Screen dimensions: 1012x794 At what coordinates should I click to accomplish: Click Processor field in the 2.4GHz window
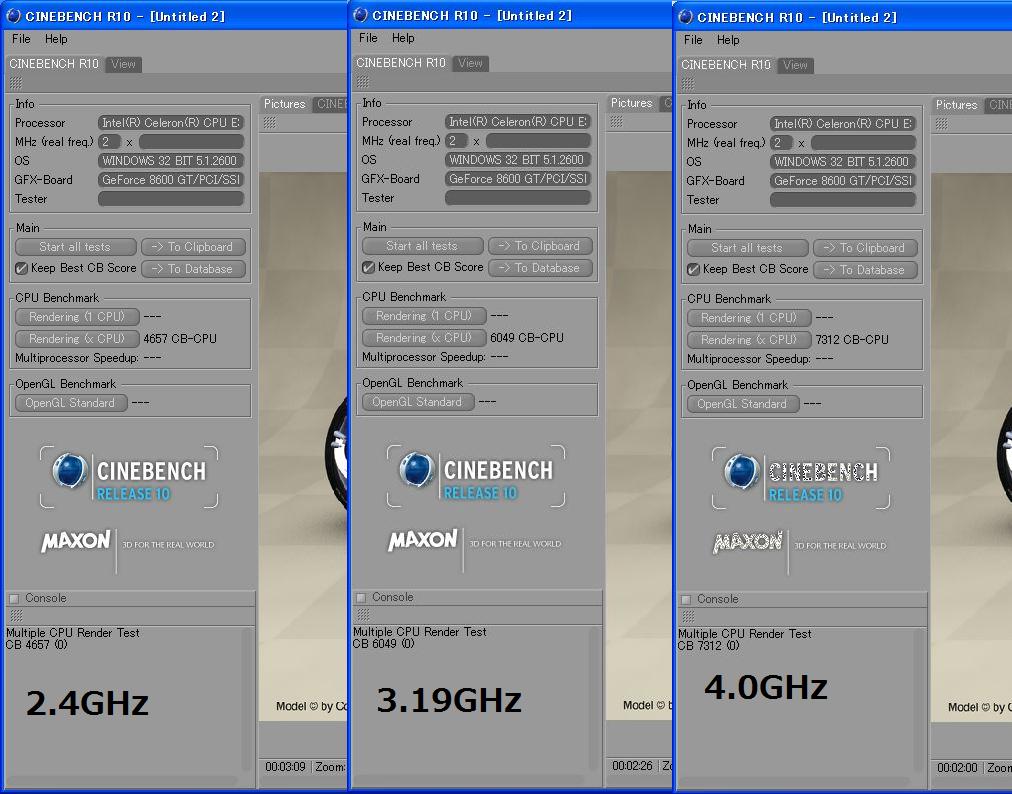(x=171, y=123)
